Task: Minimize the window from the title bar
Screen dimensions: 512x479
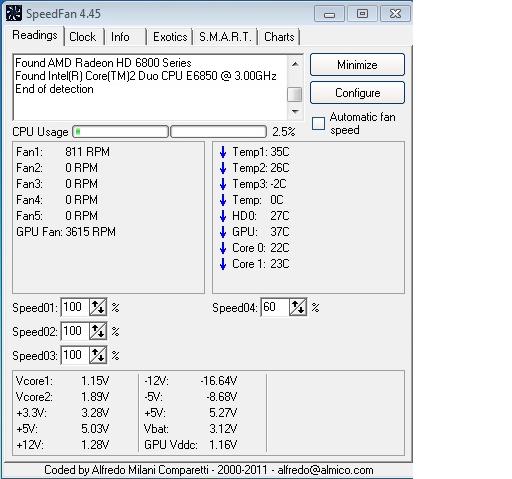Action: pyautogui.click(x=329, y=14)
